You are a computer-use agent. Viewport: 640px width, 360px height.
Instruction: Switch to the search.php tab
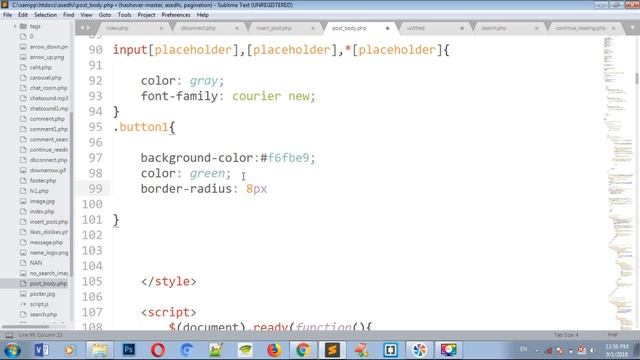pyautogui.click(x=493, y=28)
